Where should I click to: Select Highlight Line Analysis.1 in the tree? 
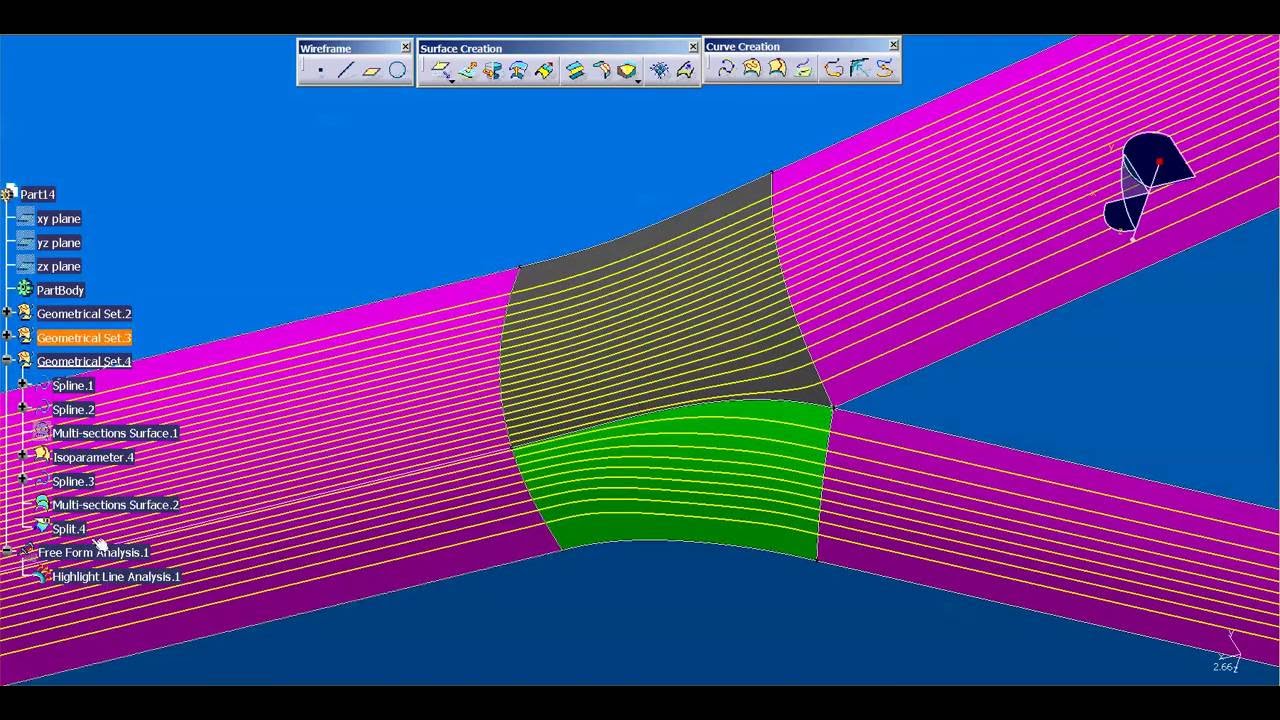116,576
